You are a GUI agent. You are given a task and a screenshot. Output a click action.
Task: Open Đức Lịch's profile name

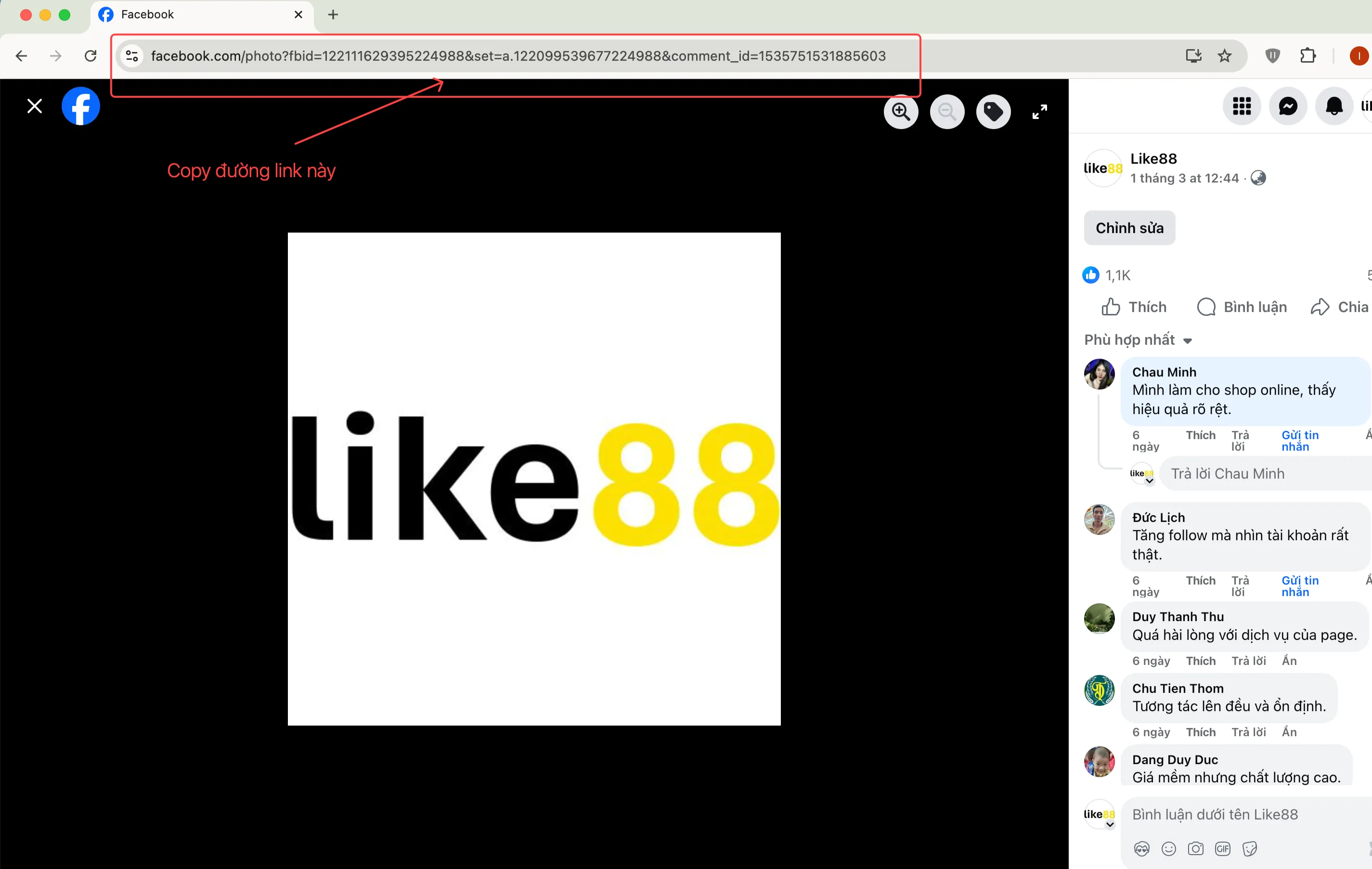pyautogui.click(x=1158, y=518)
